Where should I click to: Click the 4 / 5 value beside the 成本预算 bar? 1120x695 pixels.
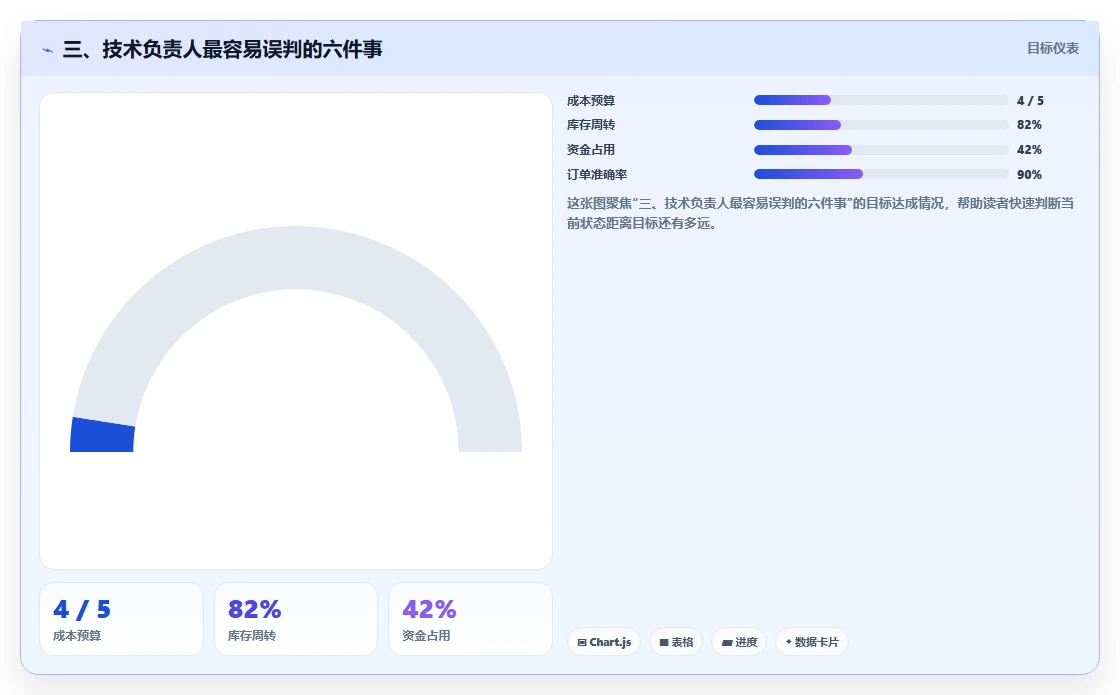[x=1030, y=101]
